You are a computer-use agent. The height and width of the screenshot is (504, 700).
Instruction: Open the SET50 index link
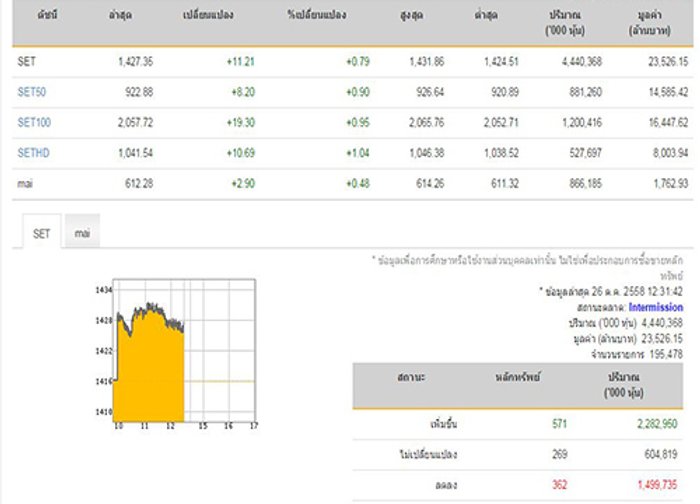click(x=32, y=92)
